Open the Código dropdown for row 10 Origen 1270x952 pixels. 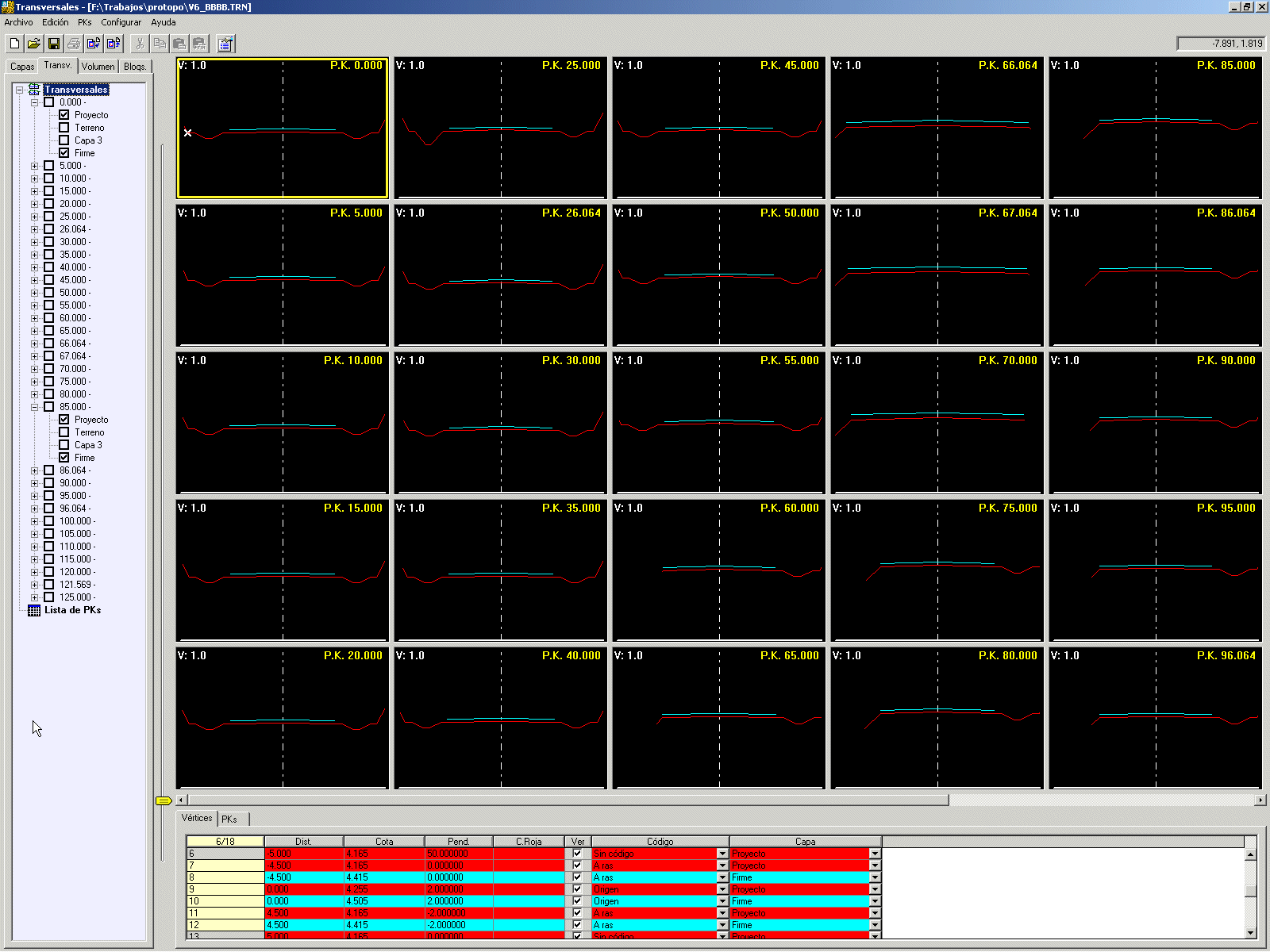pyautogui.click(x=722, y=901)
